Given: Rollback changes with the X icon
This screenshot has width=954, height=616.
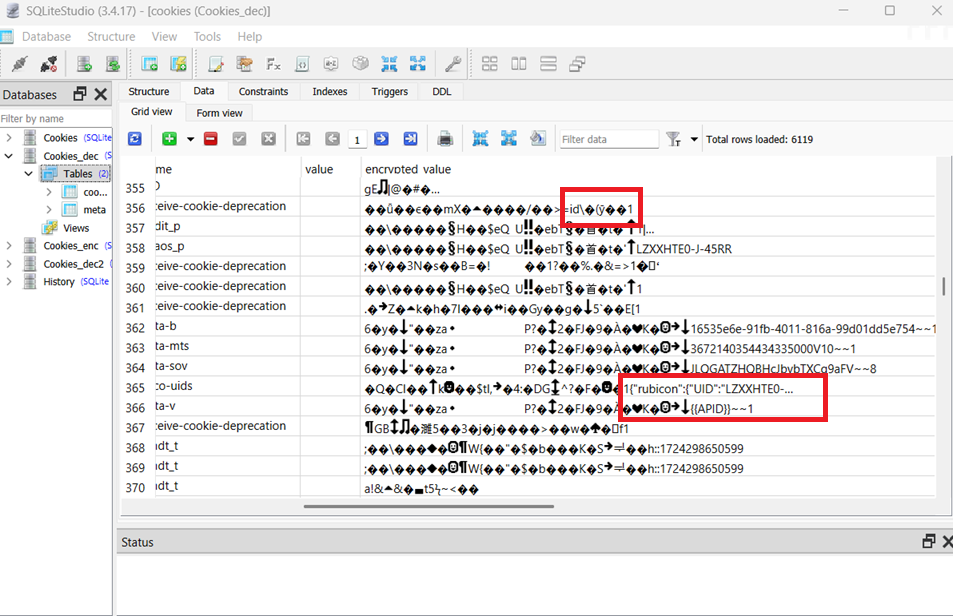Looking at the screenshot, I should (x=268, y=139).
